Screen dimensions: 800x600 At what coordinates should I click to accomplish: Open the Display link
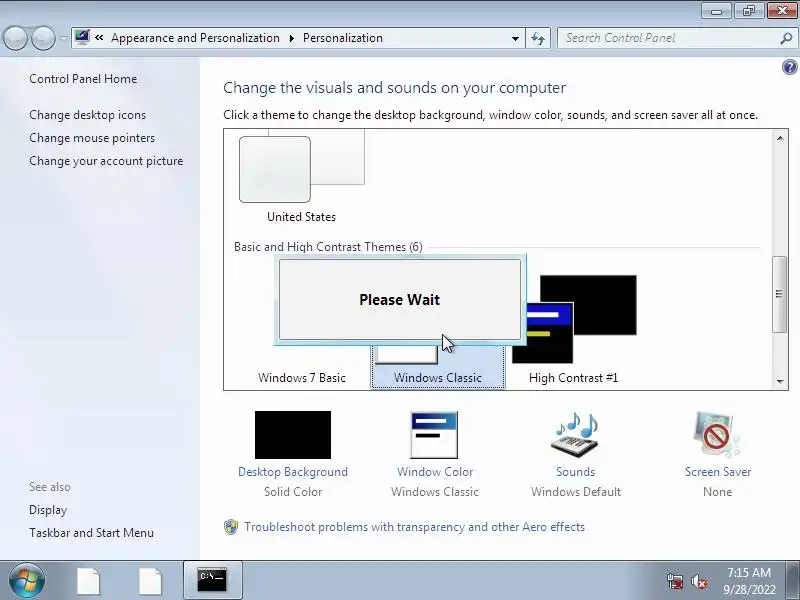tap(48, 510)
